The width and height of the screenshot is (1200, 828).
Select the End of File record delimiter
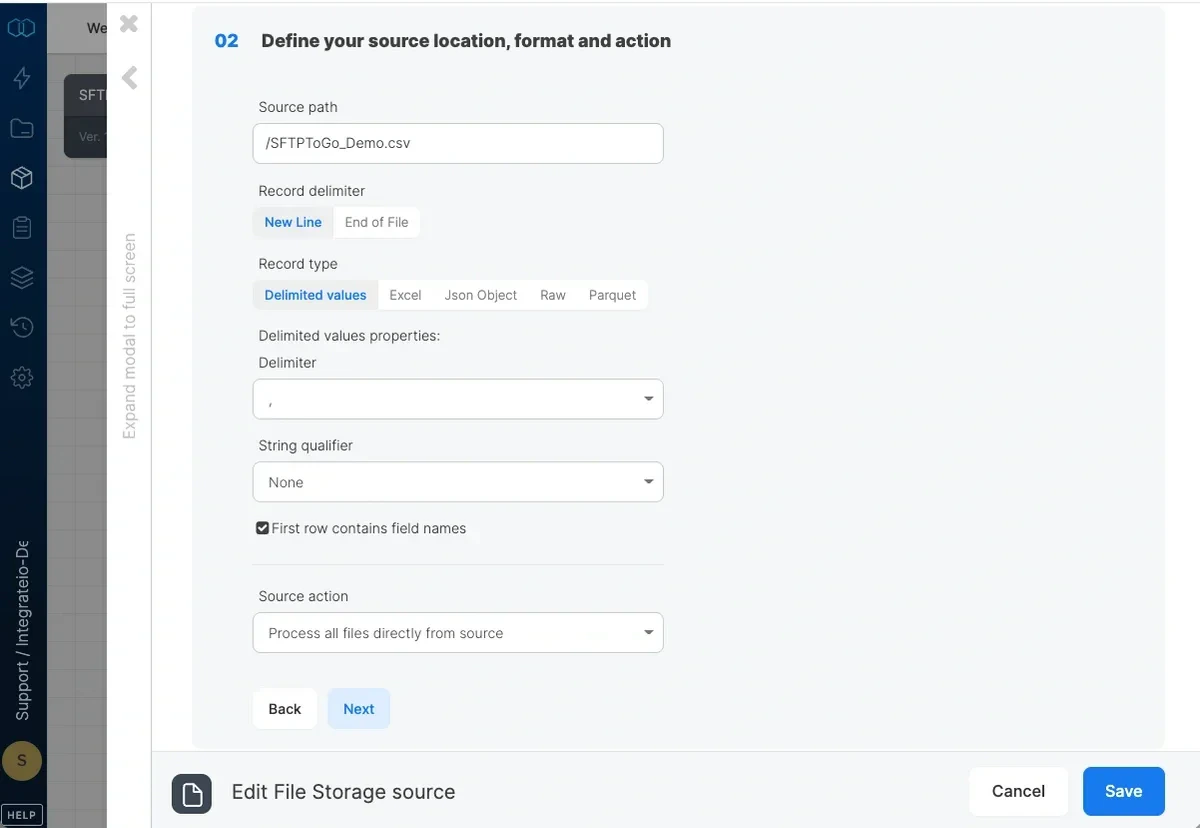coord(376,221)
